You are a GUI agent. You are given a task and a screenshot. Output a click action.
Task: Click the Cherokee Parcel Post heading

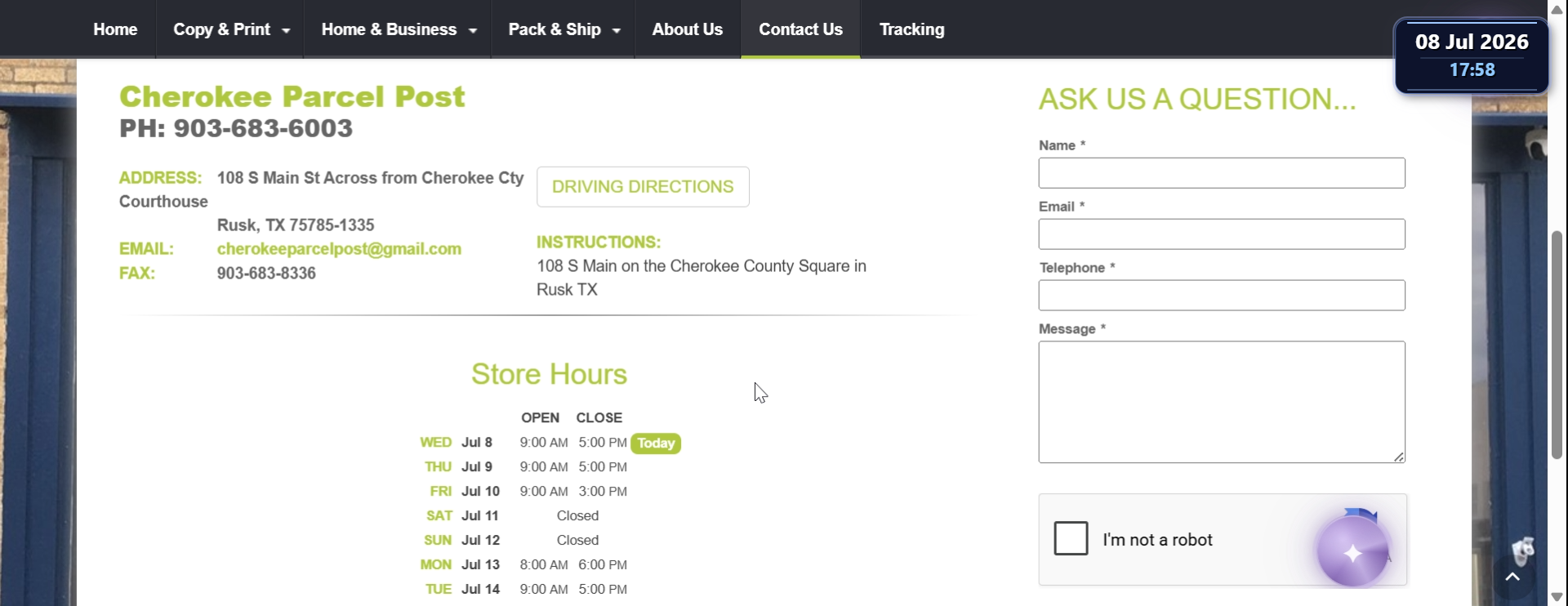click(x=292, y=96)
